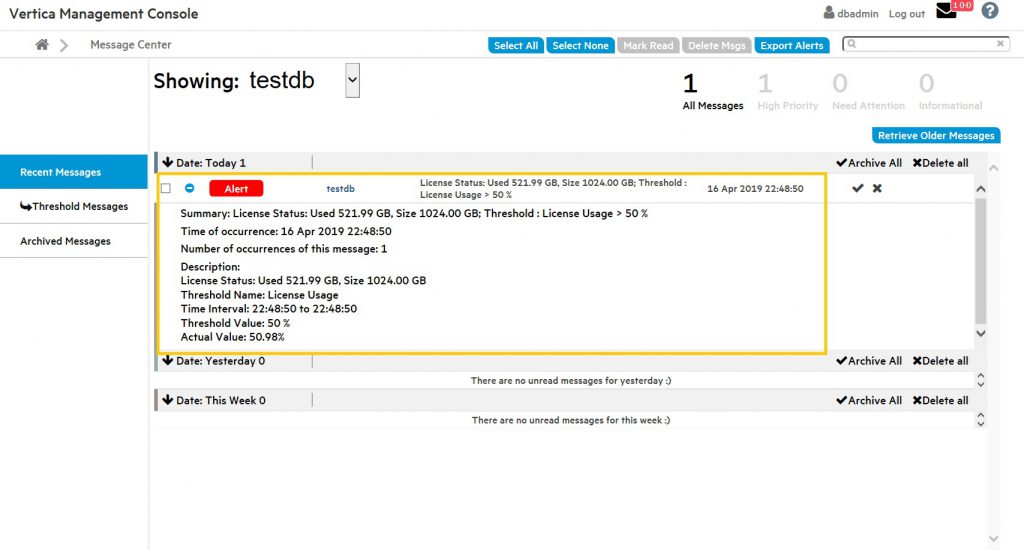Open the mail envelope notifications icon
The image size is (1024, 550).
[947, 12]
